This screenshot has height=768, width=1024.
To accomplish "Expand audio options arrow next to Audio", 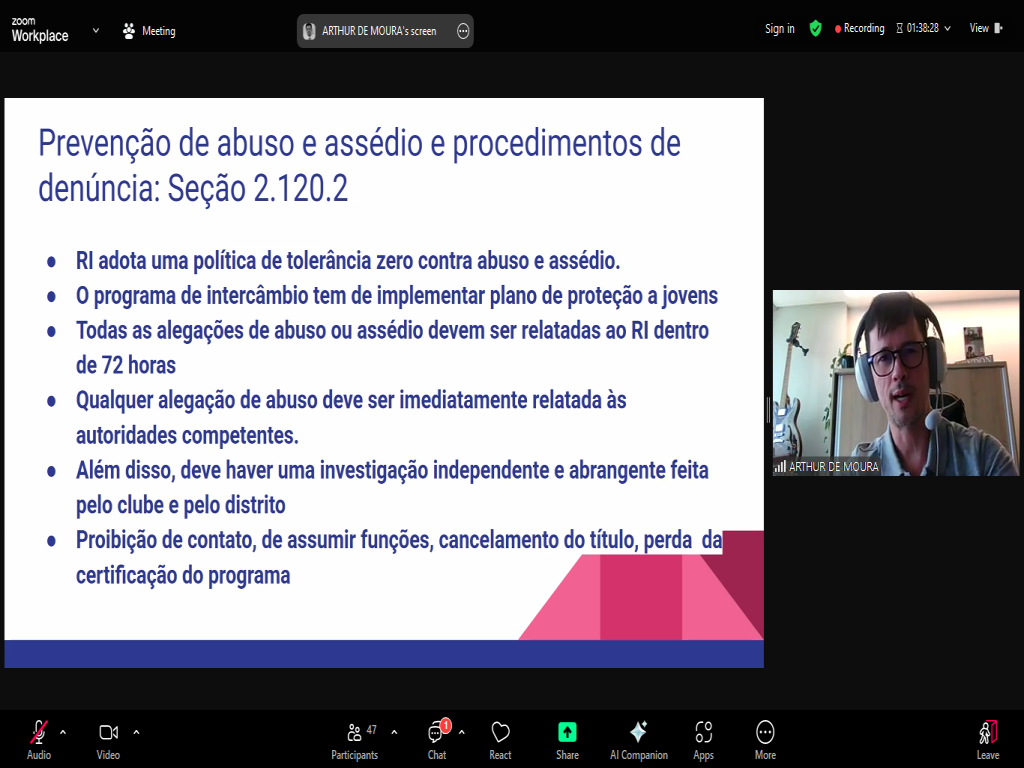I will pos(63,731).
